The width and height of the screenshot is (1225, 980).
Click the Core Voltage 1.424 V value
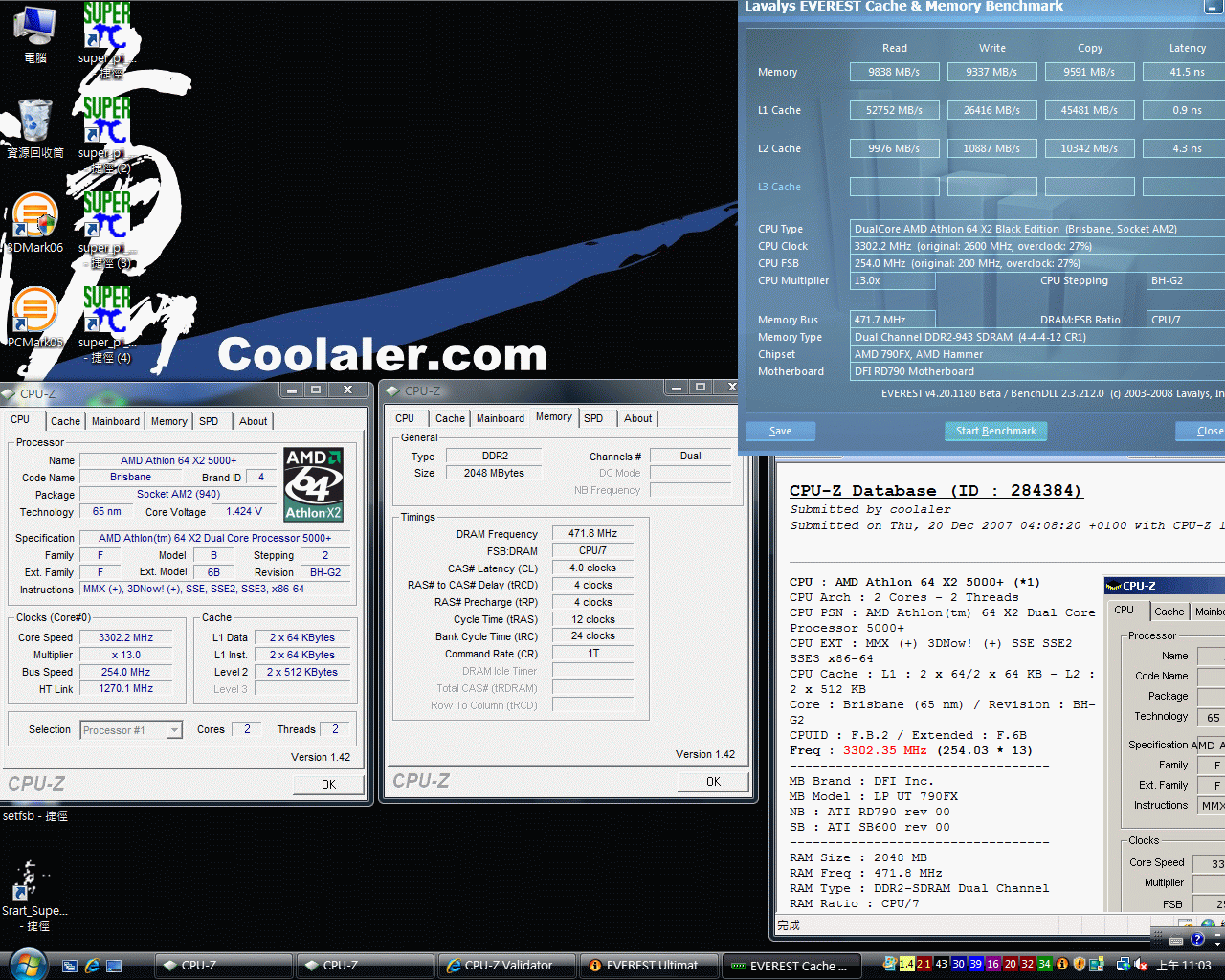[244, 512]
